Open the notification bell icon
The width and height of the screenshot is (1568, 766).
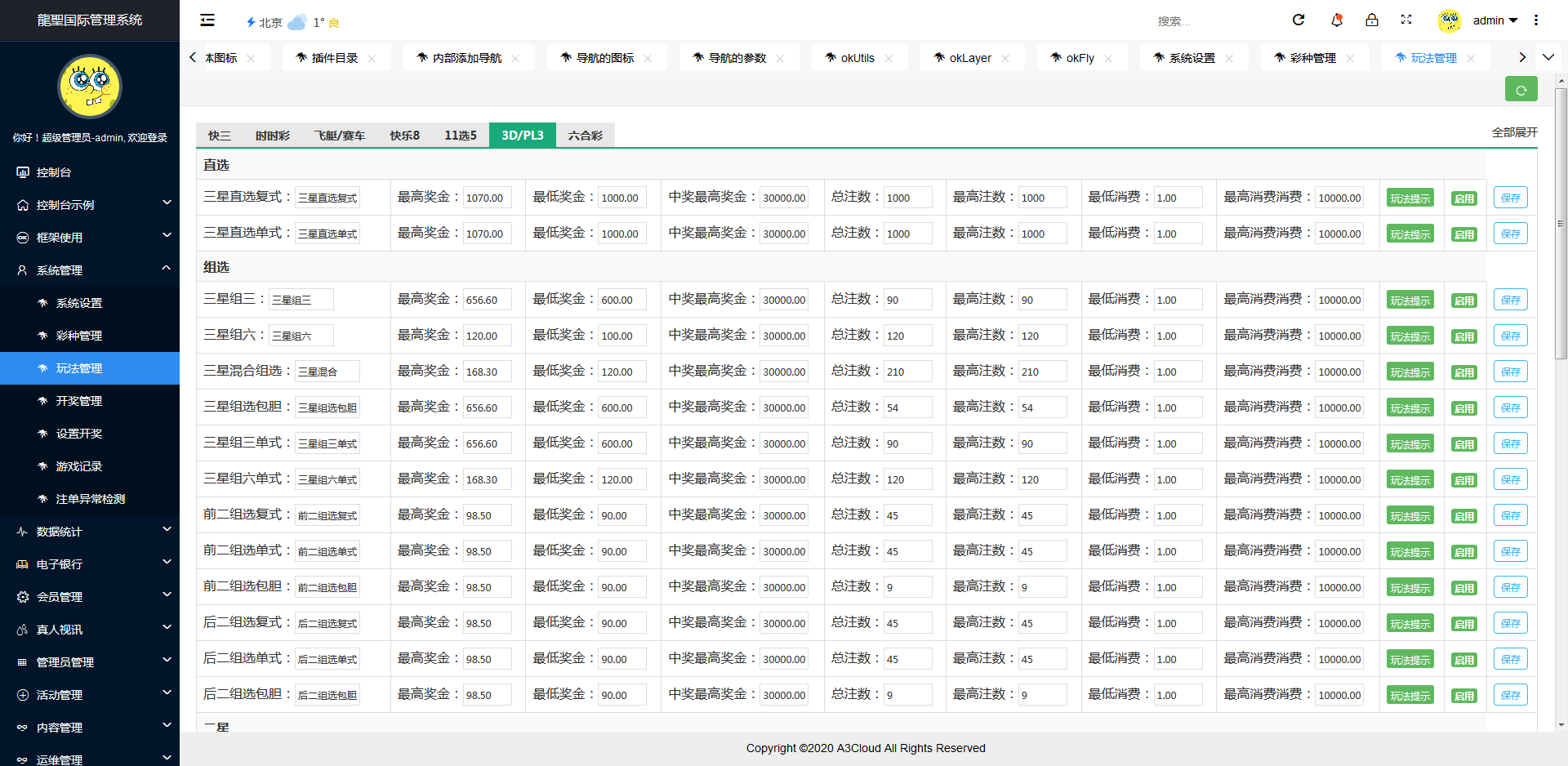click(x=1337, y=20)
